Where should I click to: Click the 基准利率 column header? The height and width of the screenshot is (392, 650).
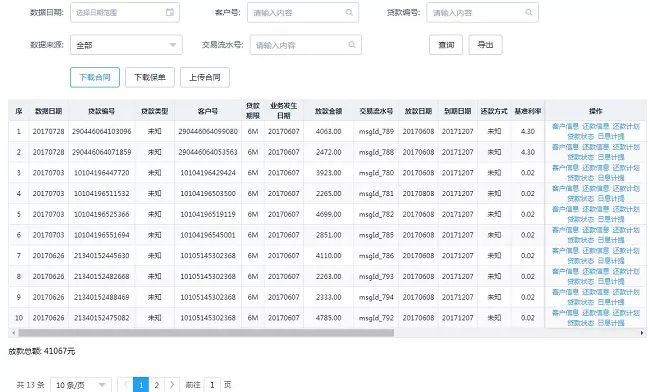coord(528,111)
